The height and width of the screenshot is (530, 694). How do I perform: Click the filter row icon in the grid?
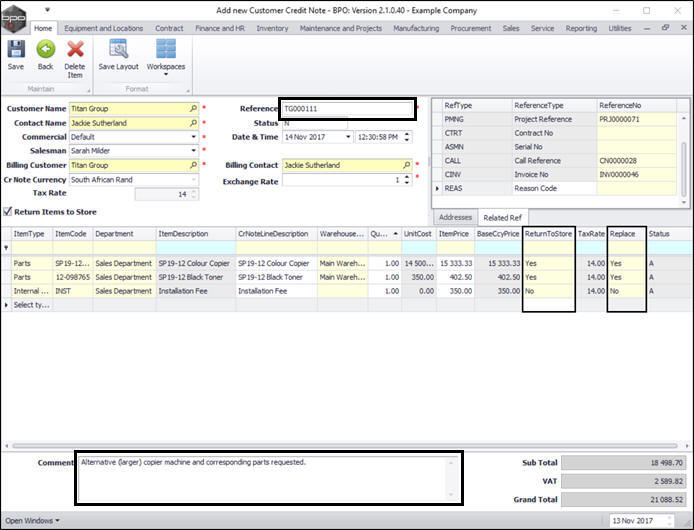[6, 248]
